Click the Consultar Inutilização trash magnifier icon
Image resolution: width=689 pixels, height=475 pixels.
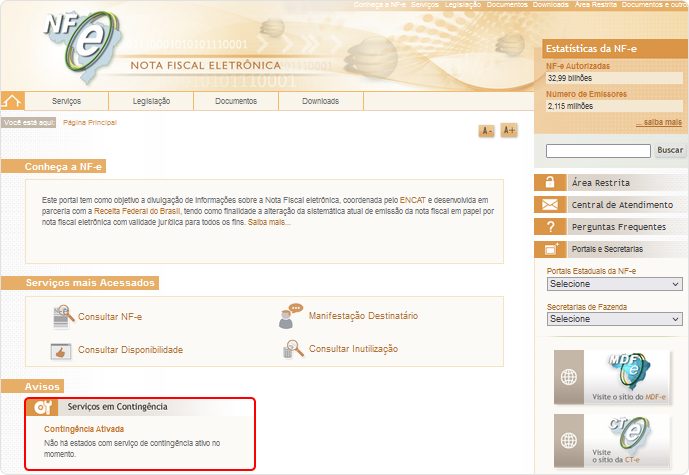tap(293, 350)
